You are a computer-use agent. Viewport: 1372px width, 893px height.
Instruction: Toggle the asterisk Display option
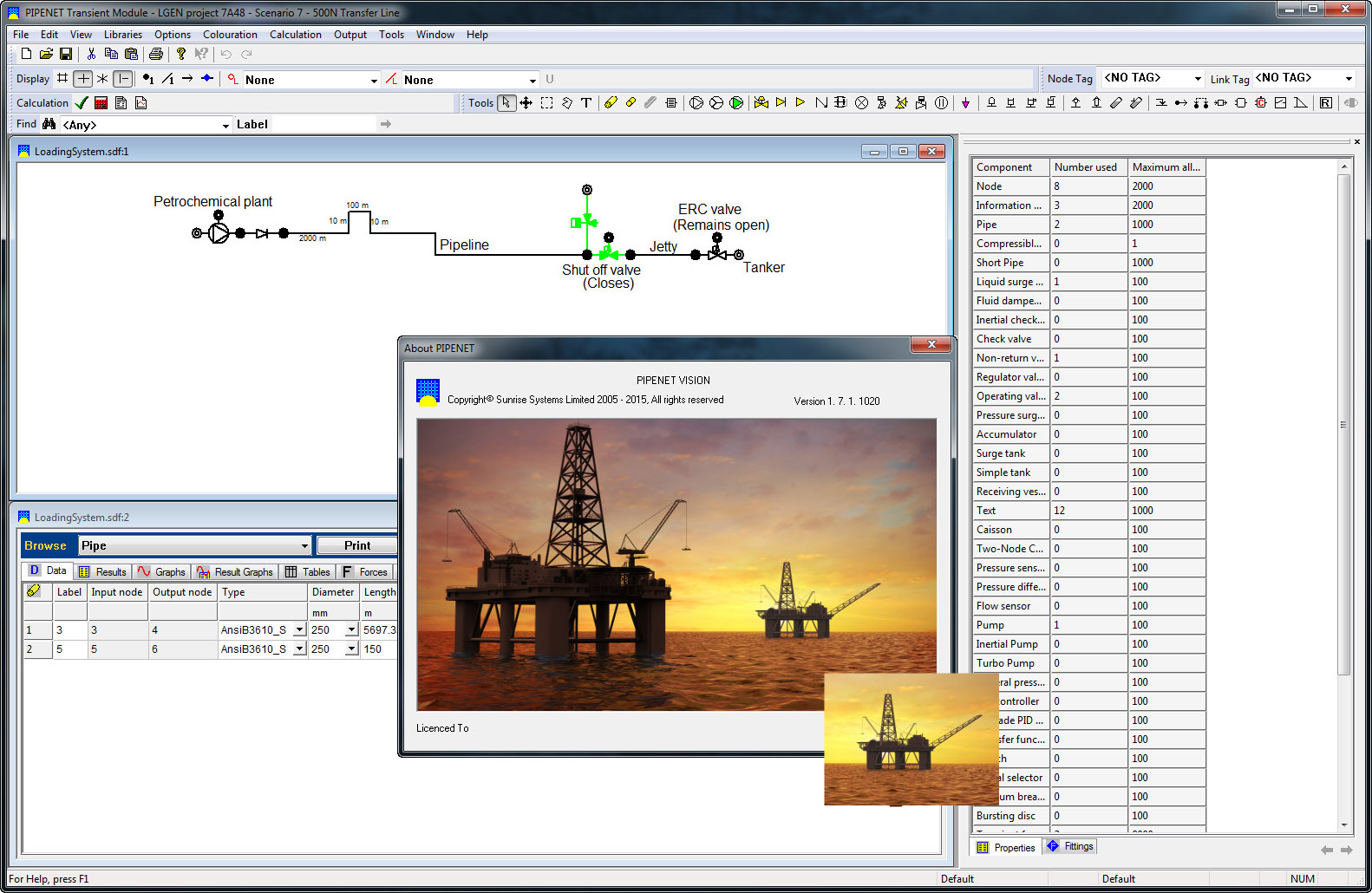click(102, 78)
